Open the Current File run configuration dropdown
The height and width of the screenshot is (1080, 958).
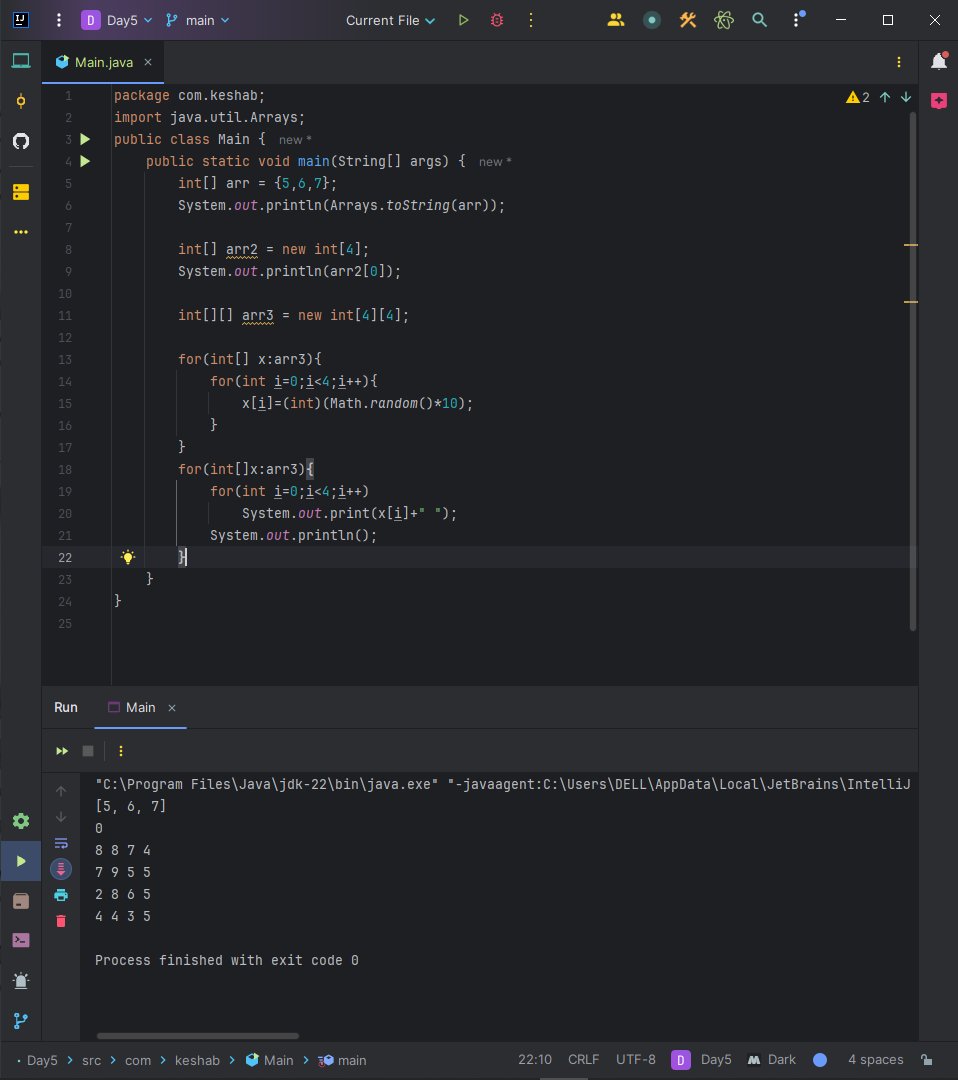pyautogui.click(x=390, y=21)
